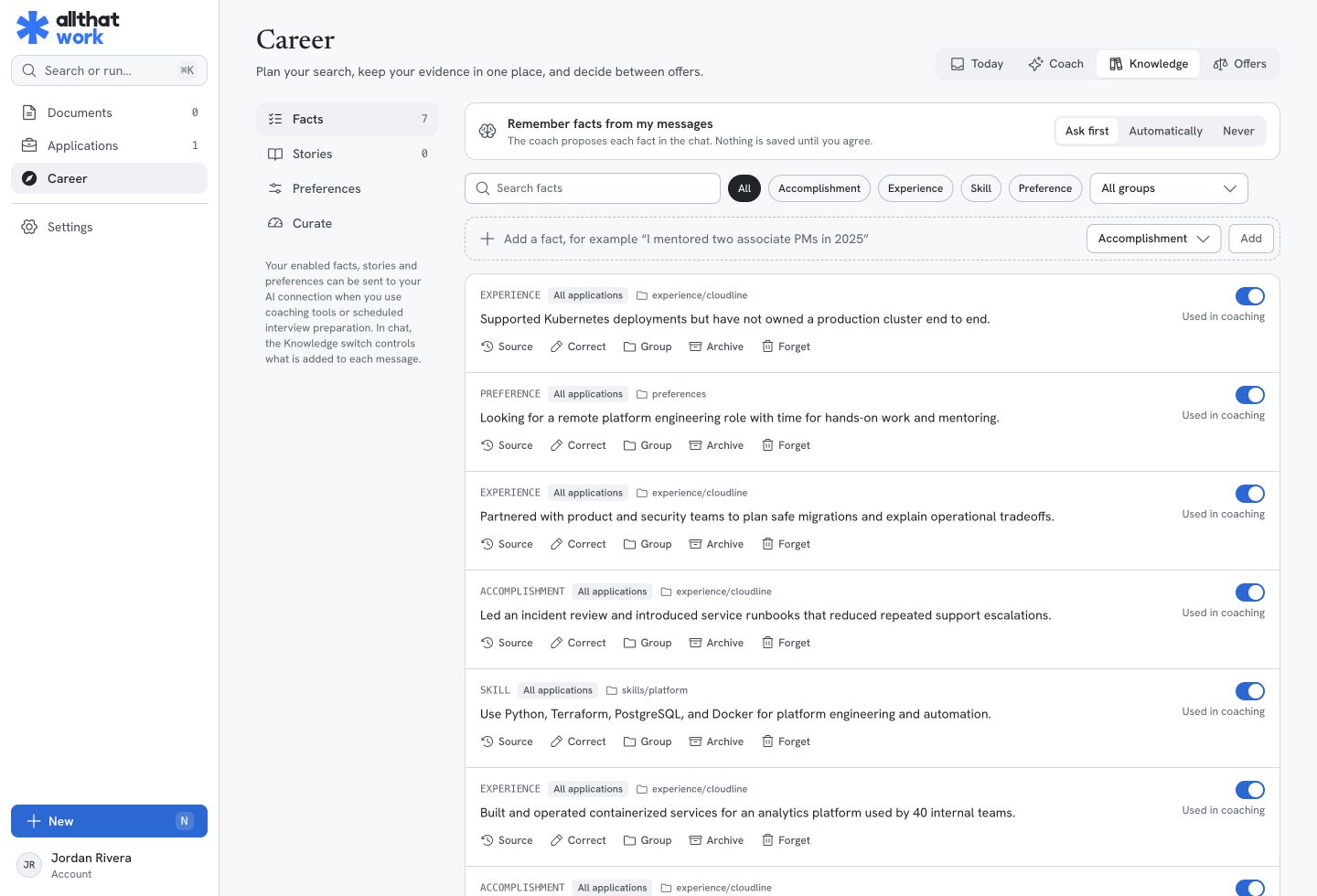Image resolution: width=1317 pixels, height=896 pixels.
Task: Click Source on the Kubernetes deployments fact
Action: (x=507, y=347)
